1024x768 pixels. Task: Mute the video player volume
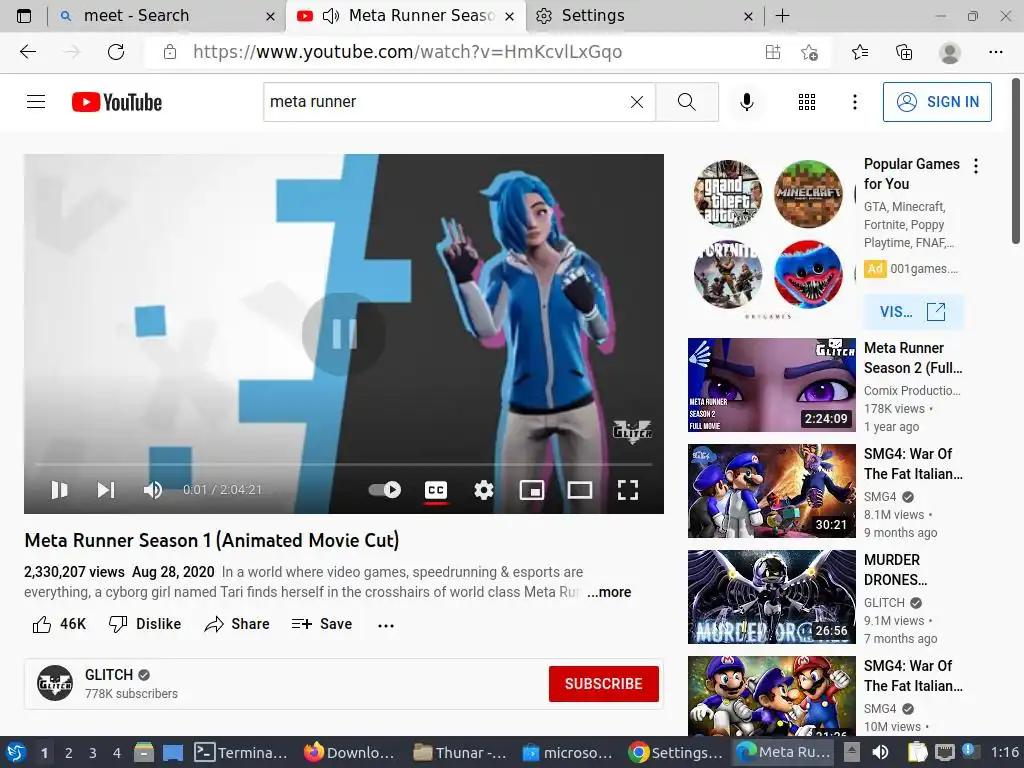click(152, 490)
